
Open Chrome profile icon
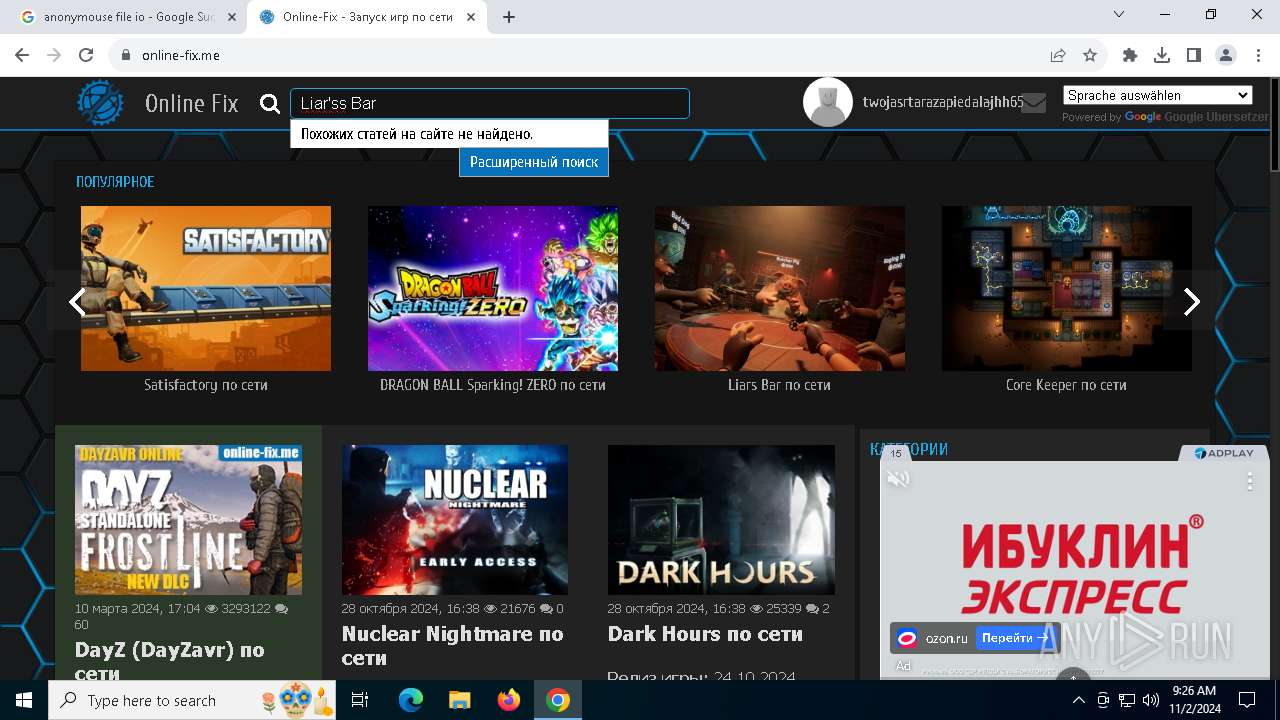(x=1226, y=56)
